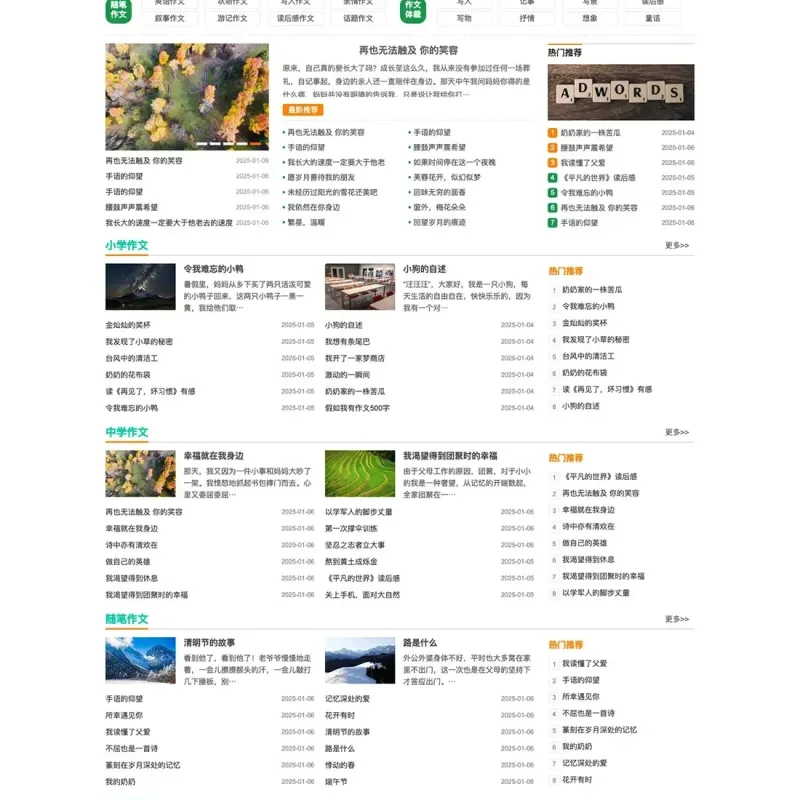Click the 小学作文 section heading
The height and width of the screenshot is (800, 800).
(x=127, y=245)
